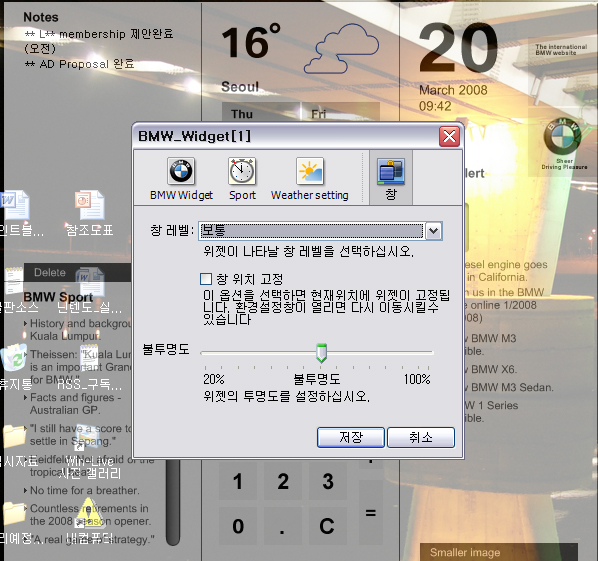The width and height of the screenshot is (598, 561).
Task: Click the BMW roundel icon in dialog toolbar
Action: click(181, 171)
